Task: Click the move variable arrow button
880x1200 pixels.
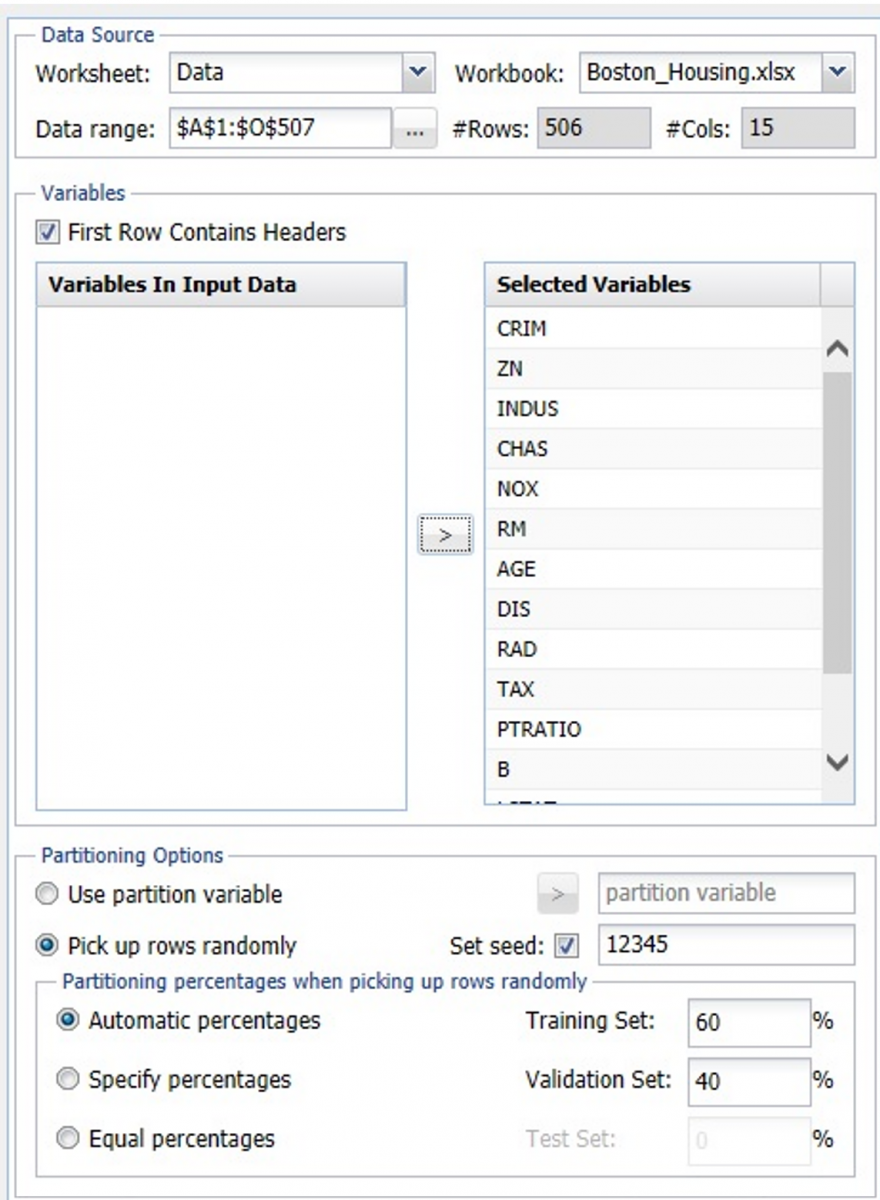Action: [445, 535]
